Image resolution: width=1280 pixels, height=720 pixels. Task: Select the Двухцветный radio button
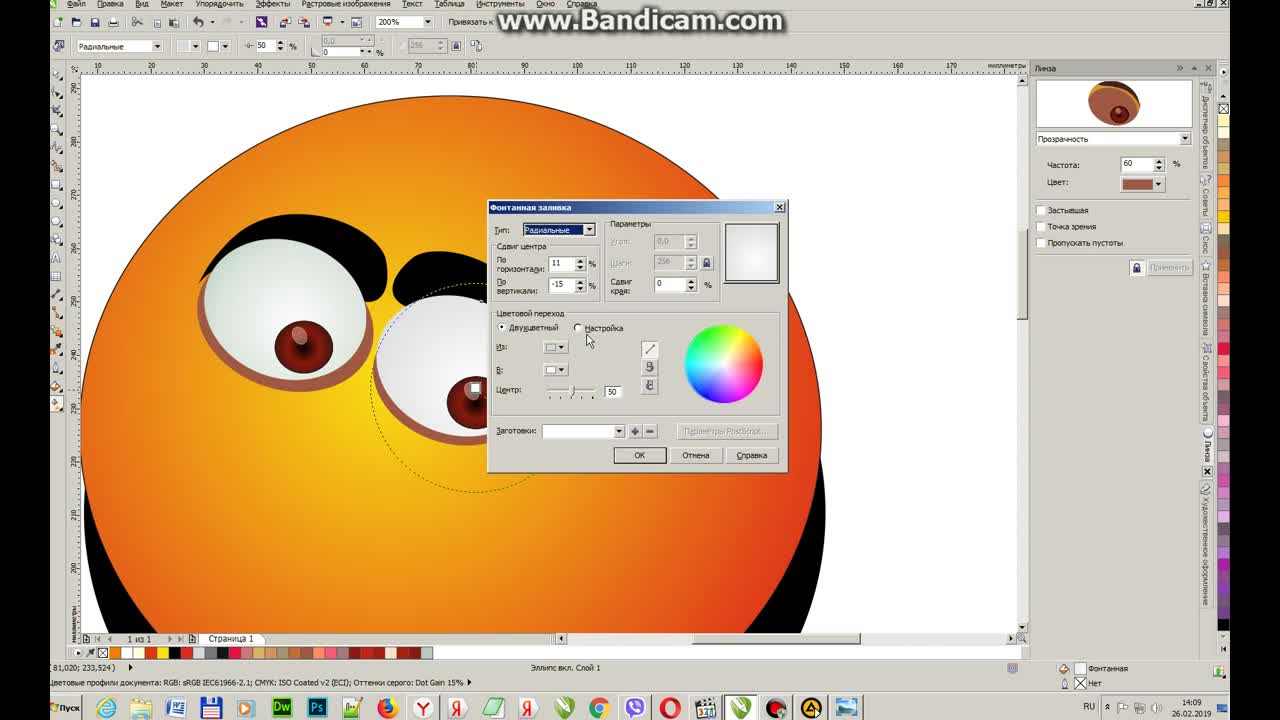502,328
